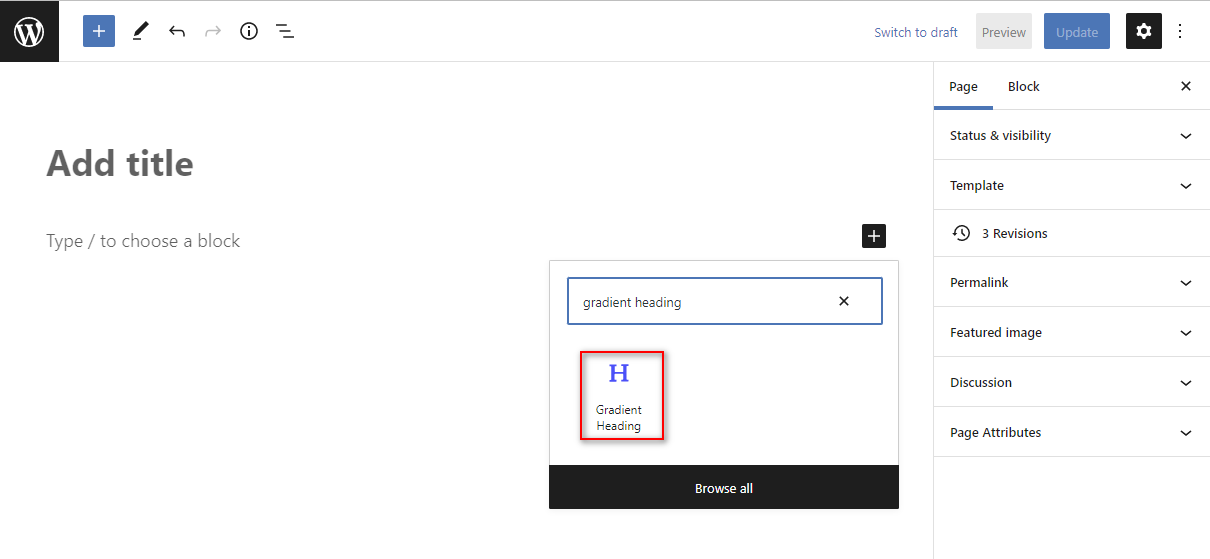The image size is (1210, 559).
Task: Open the three-dot Options menu
Action: 1180,31
